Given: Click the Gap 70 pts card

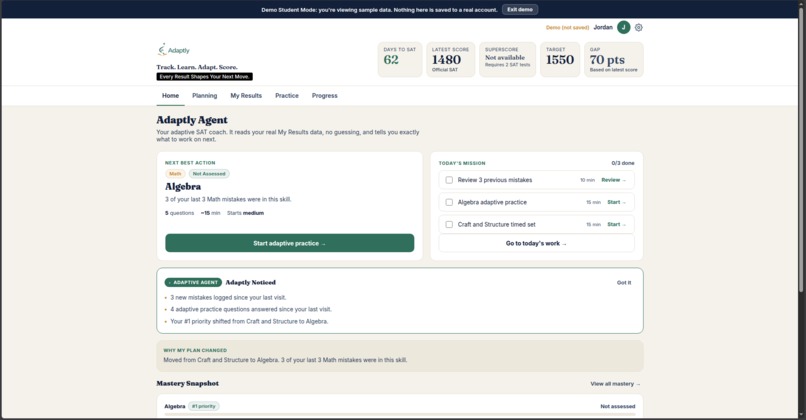Looking at the screenshot, I should point(613,60).
